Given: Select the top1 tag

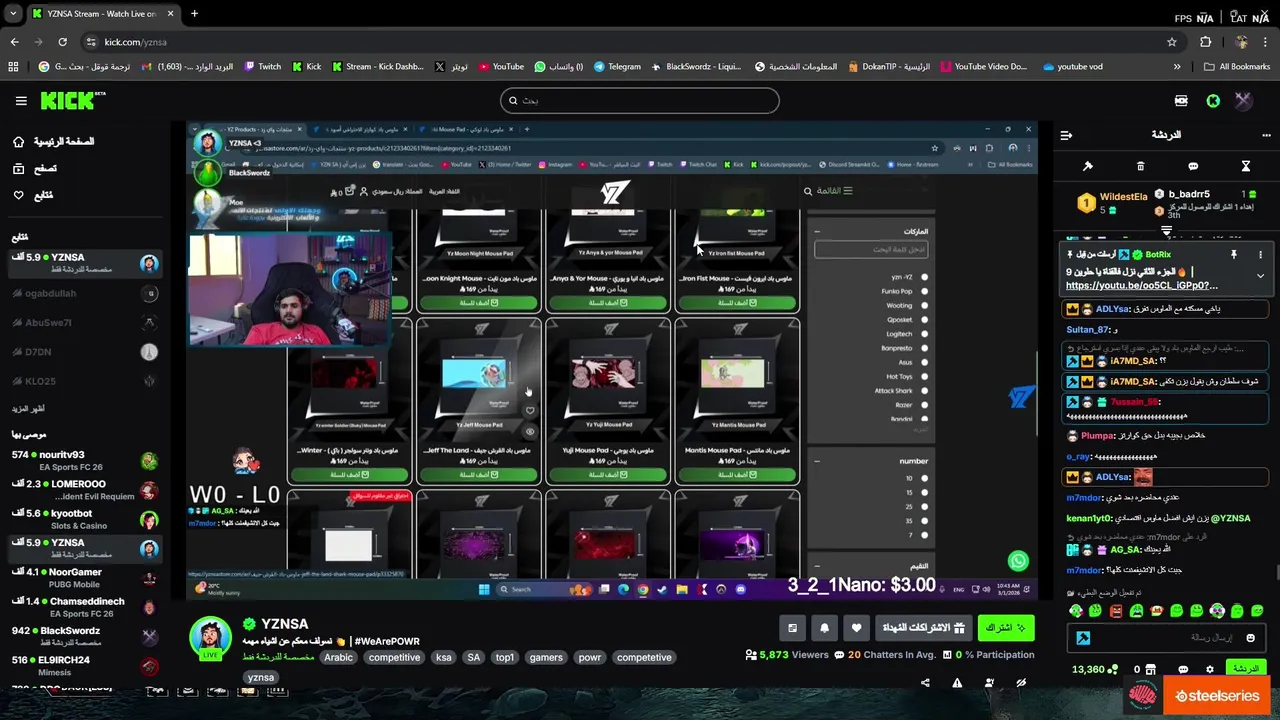Looking at the screenshot, I should [x=504, y=657].
